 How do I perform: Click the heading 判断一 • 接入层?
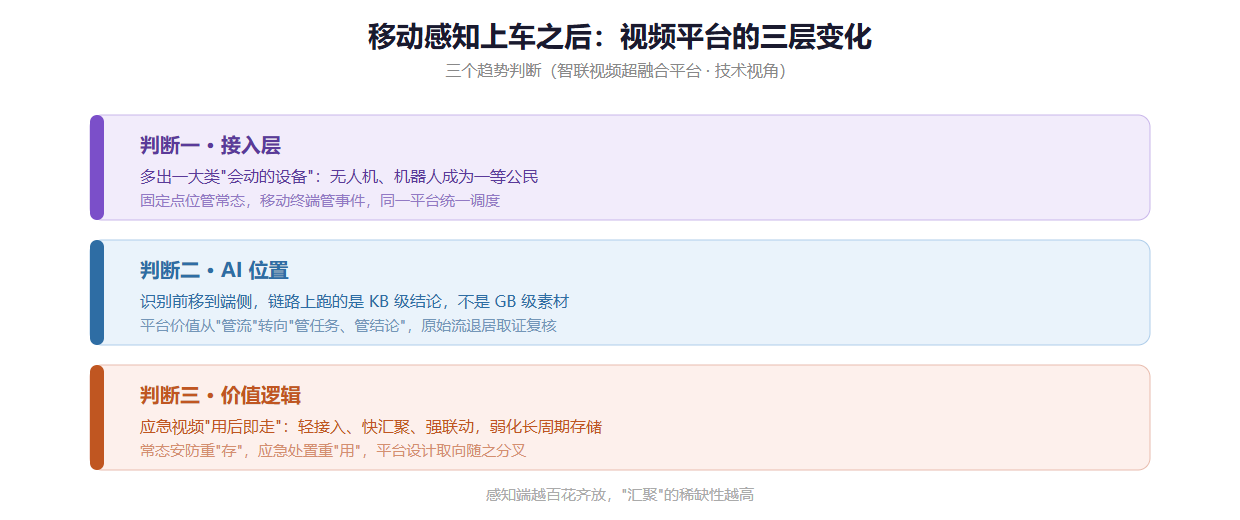[x=210, y=145]
